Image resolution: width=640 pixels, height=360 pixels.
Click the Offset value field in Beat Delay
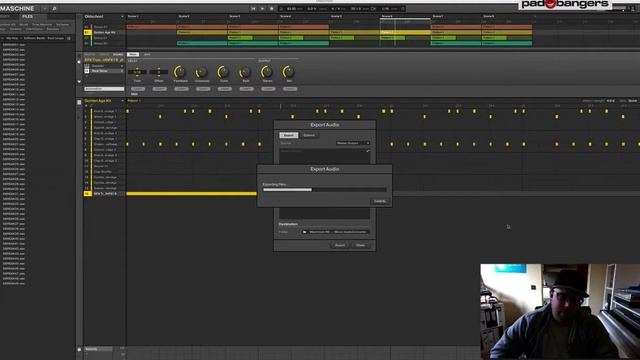point(159,72)
